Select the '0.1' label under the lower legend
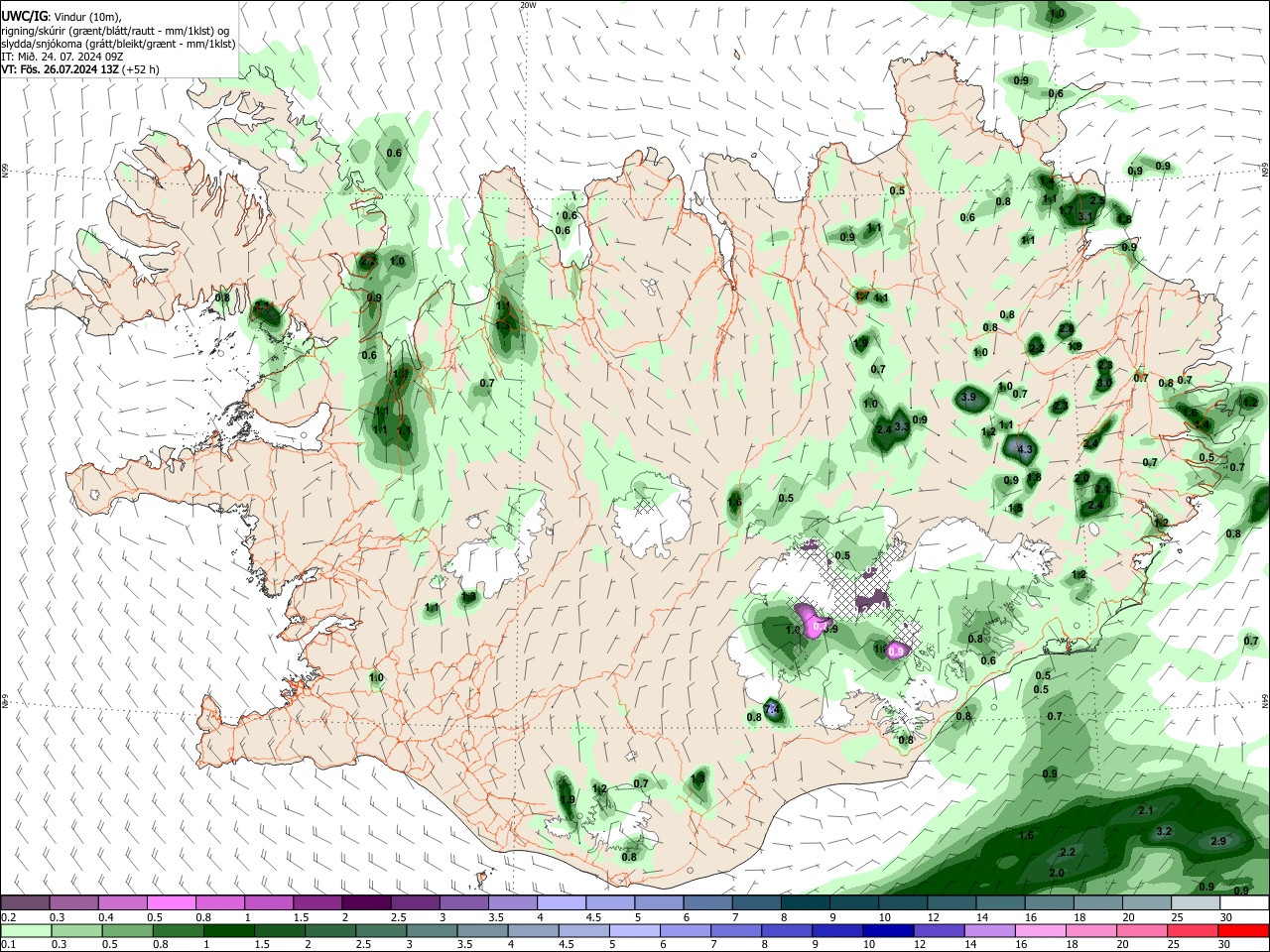This screenshot has width=1270, height=952. [8, 945]
